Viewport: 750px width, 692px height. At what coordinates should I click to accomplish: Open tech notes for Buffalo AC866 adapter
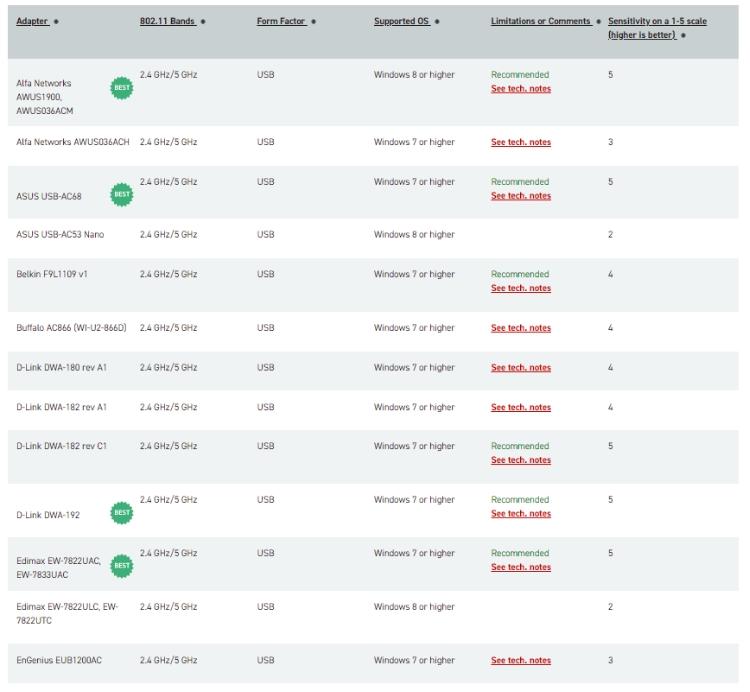(x=520, y=328)
